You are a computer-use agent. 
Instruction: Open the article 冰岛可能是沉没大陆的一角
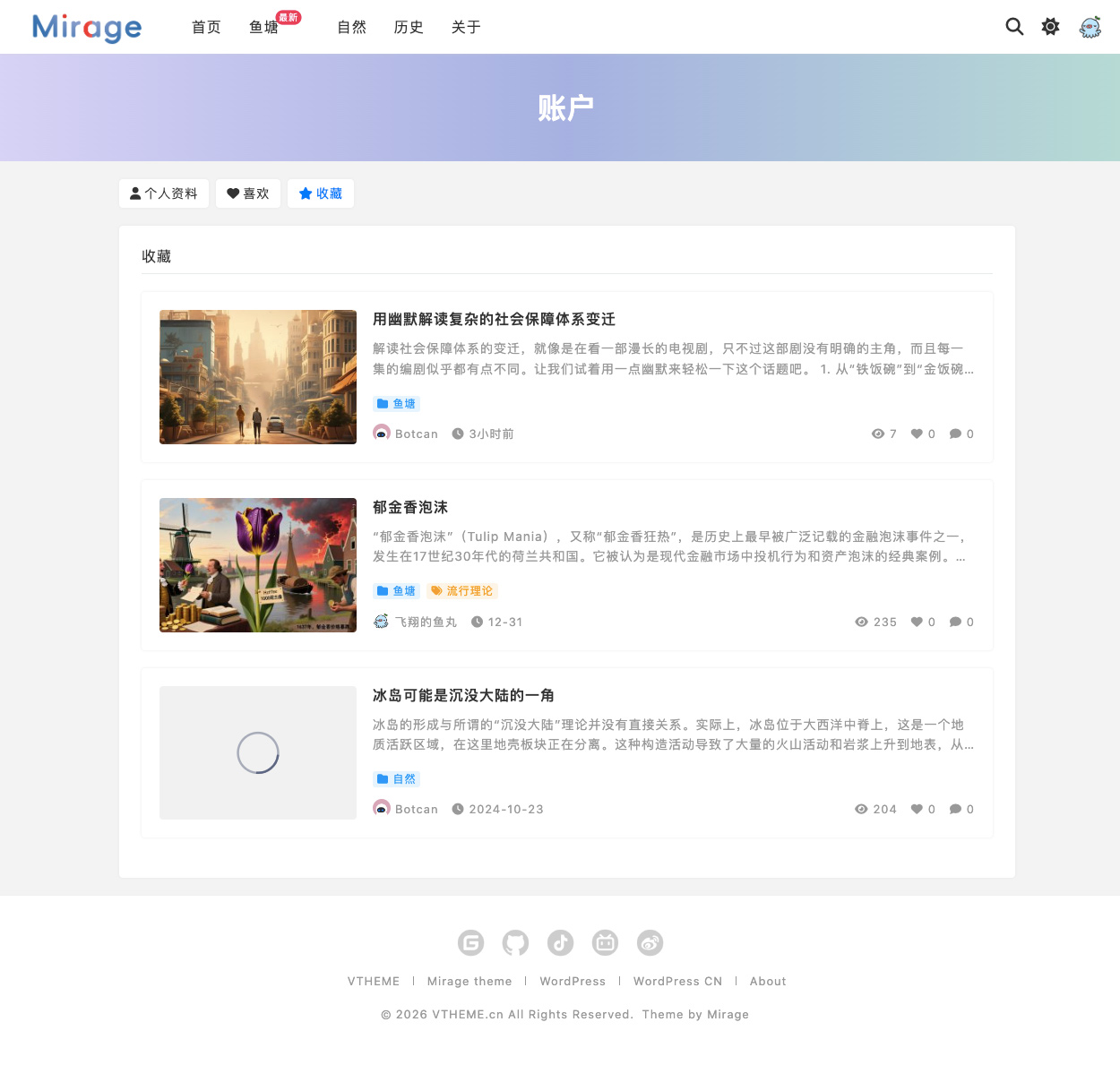(463, 696)
